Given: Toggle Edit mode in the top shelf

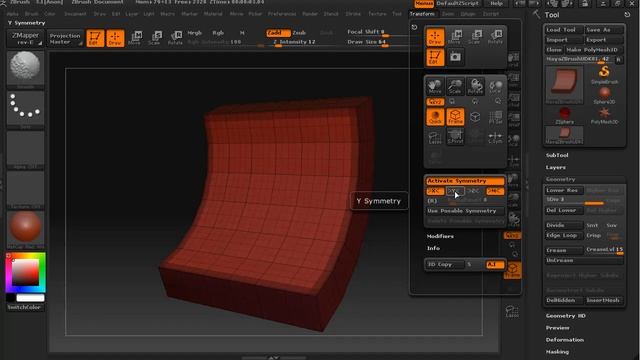Looking at the screenshot, I should tap(95, 38).
